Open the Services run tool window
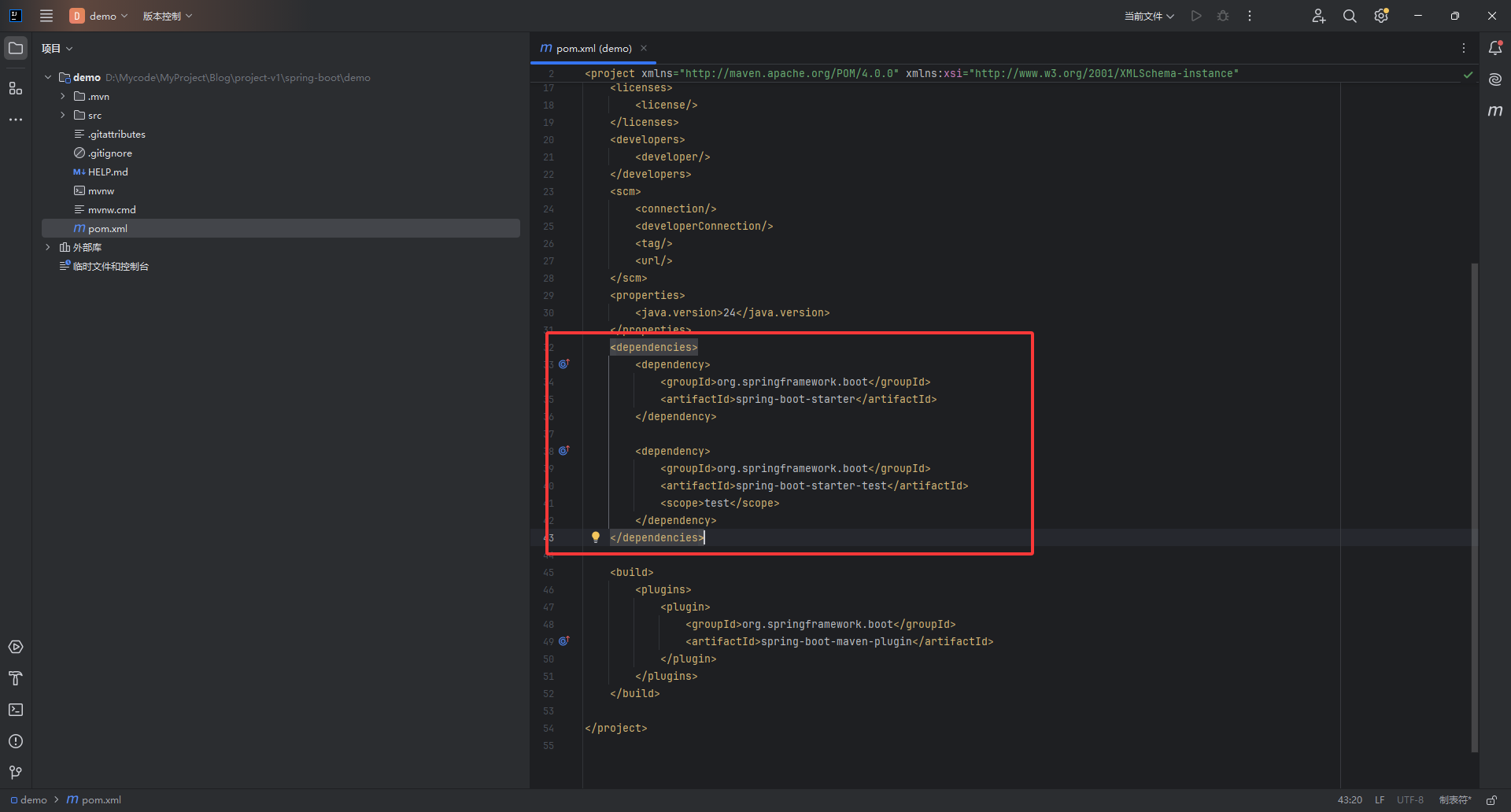The height and width of the screenshot is (812, 1511). [x=16, y=647]
